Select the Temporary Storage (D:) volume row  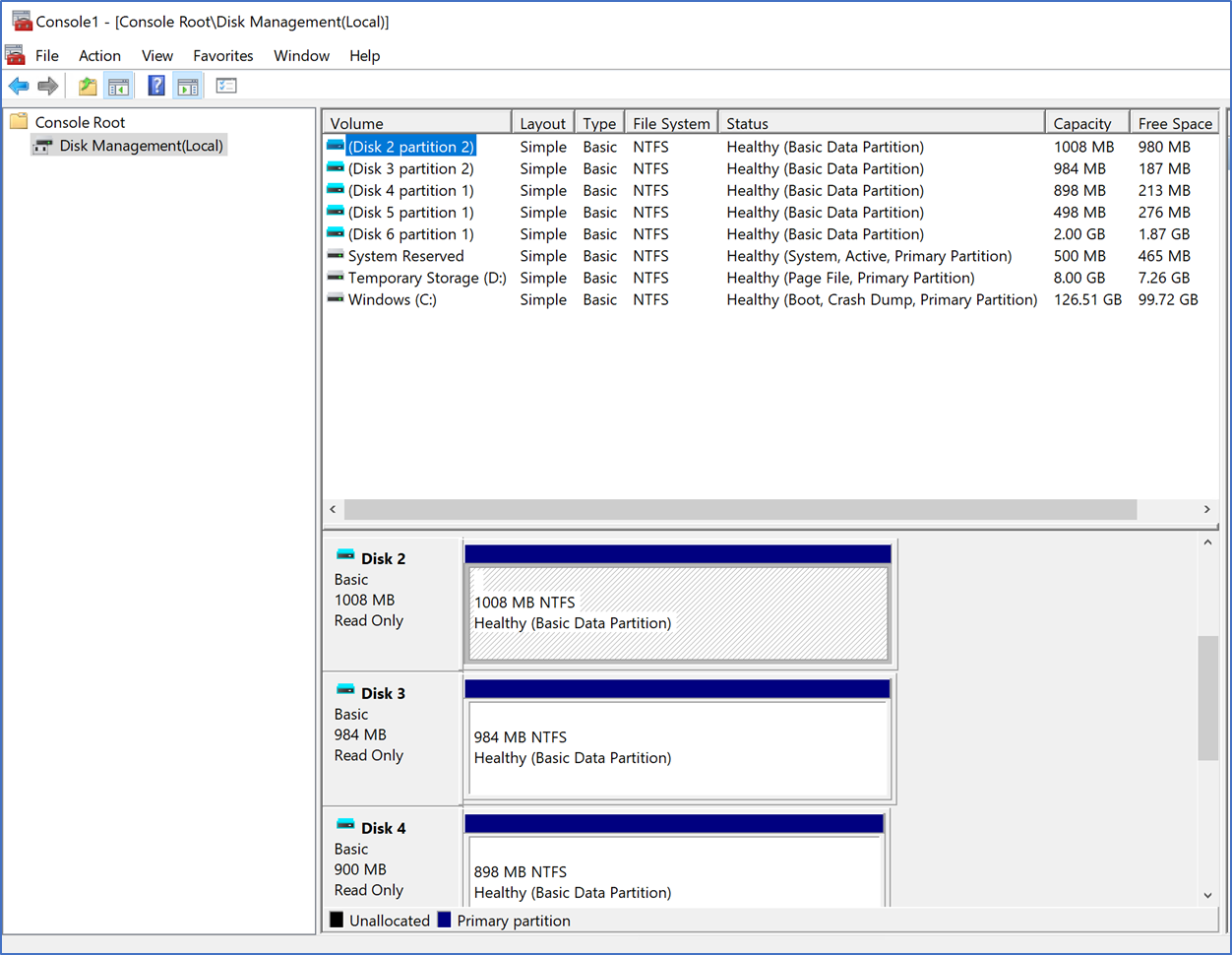tap(770, 278)
